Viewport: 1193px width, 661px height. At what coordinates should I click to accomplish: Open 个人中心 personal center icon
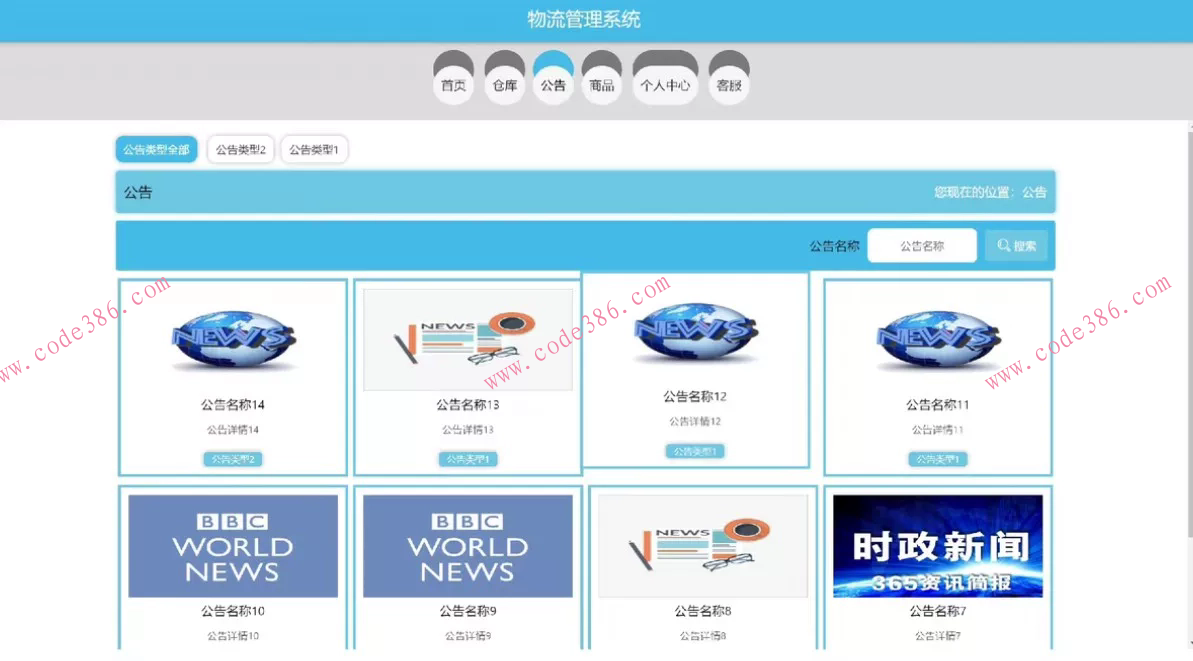(x=664, y=84)
